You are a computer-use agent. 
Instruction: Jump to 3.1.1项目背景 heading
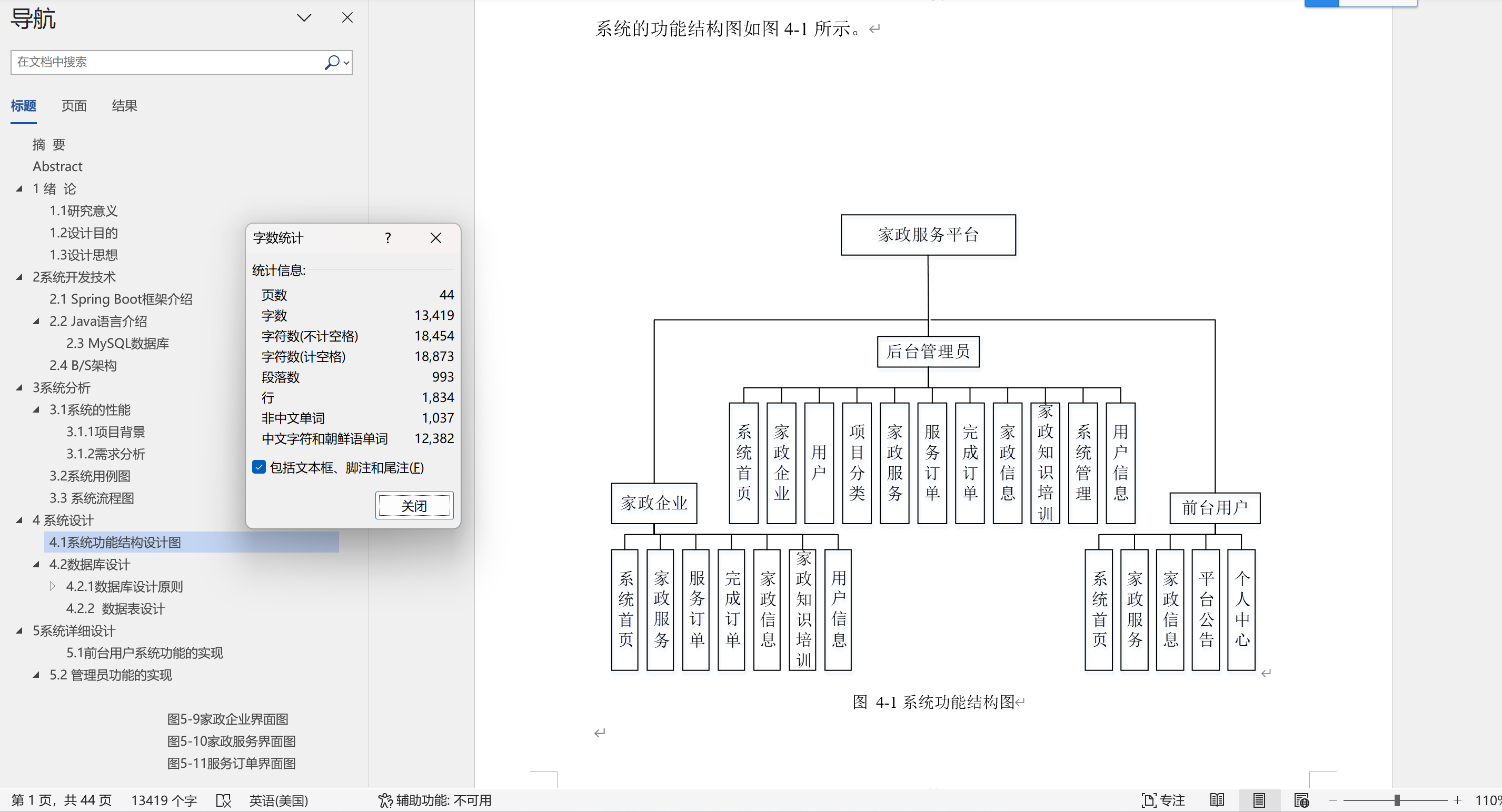tap(105, 432)
